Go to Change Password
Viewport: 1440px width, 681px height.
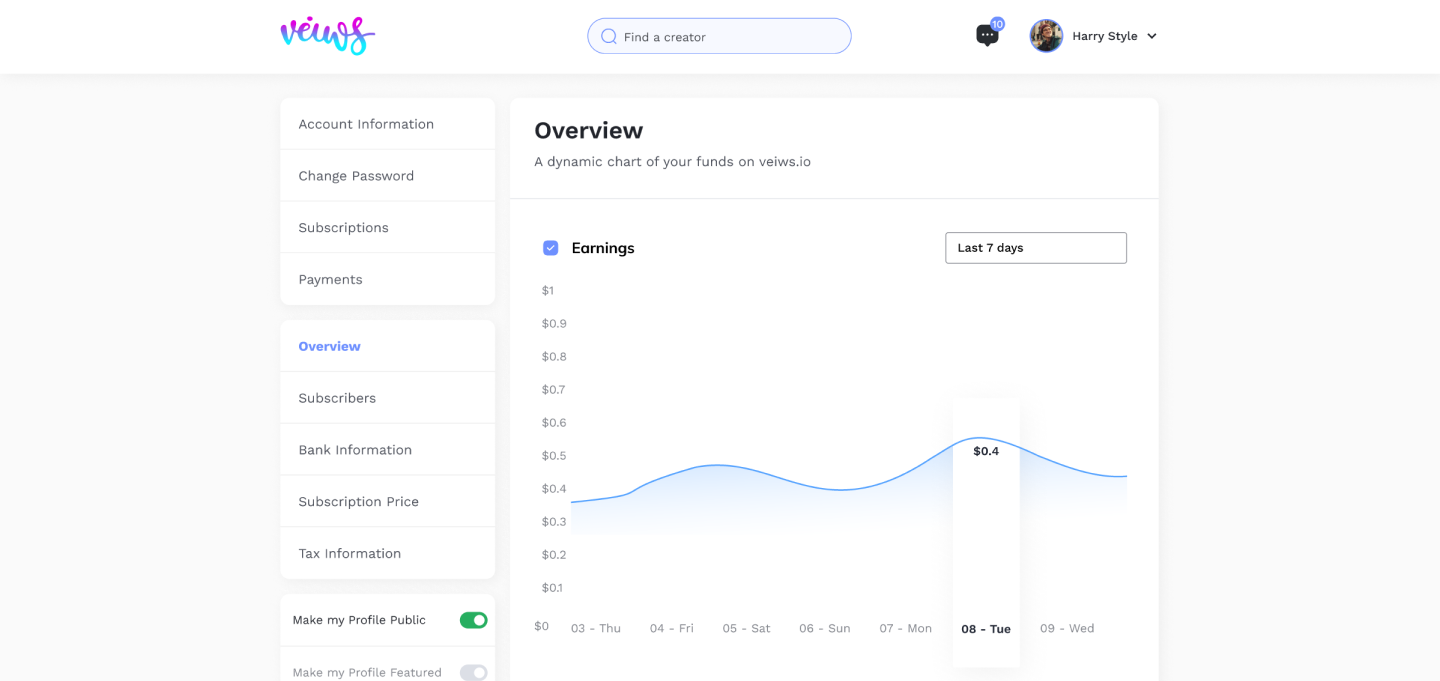point(387,176)
